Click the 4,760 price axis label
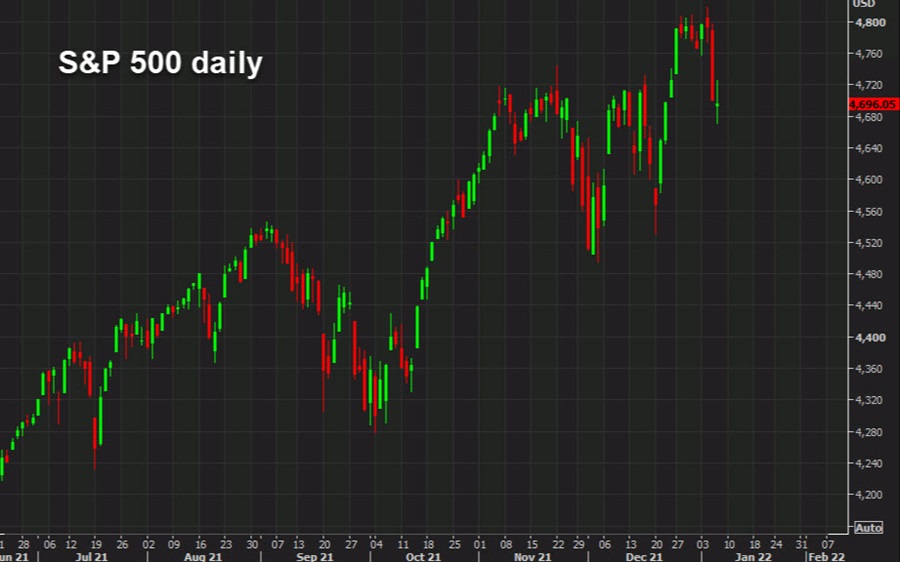The width and height of the screenshot is (900, 562). click(870, 54)
